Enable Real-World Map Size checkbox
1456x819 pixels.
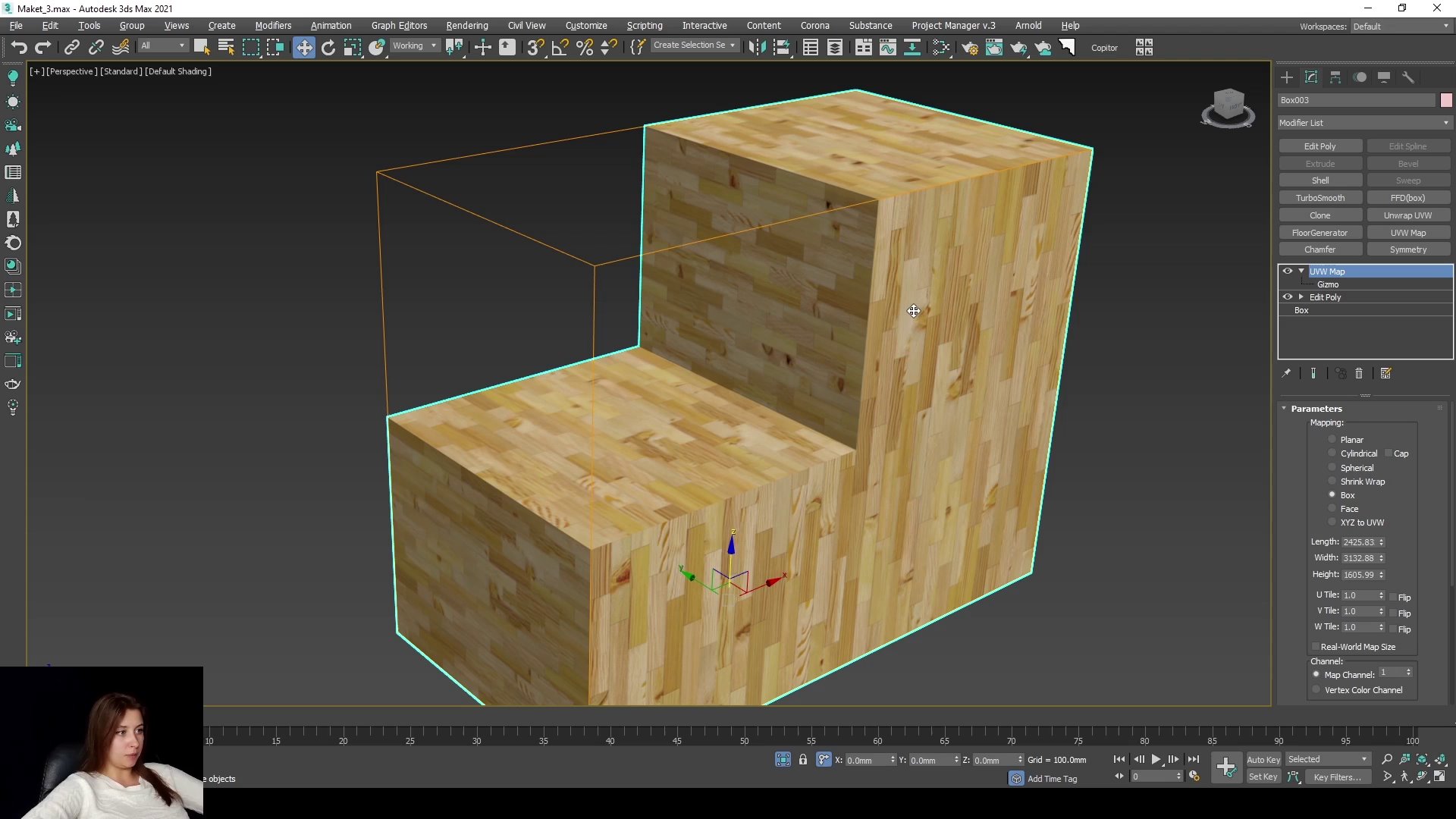pos(1316,647)
